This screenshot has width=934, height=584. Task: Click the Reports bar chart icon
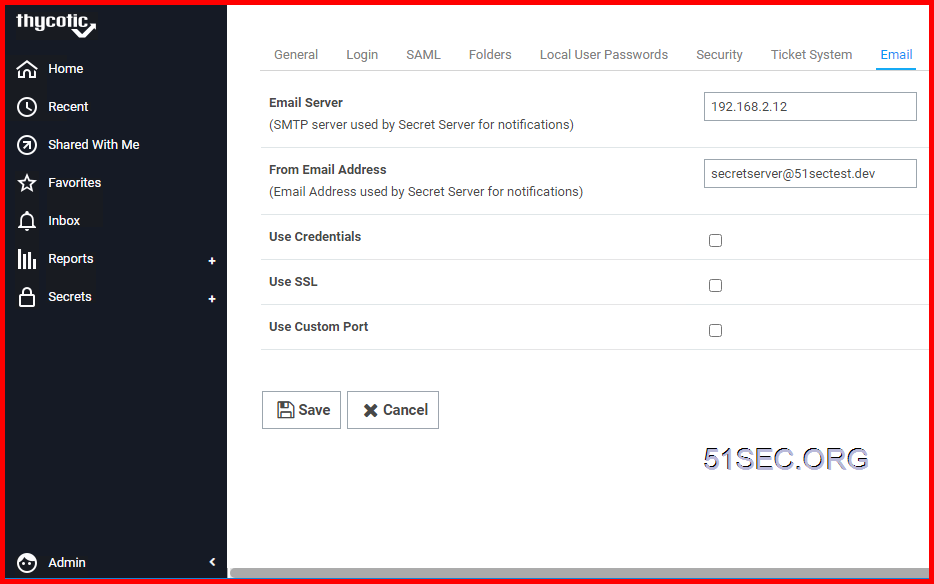point(27,259)
